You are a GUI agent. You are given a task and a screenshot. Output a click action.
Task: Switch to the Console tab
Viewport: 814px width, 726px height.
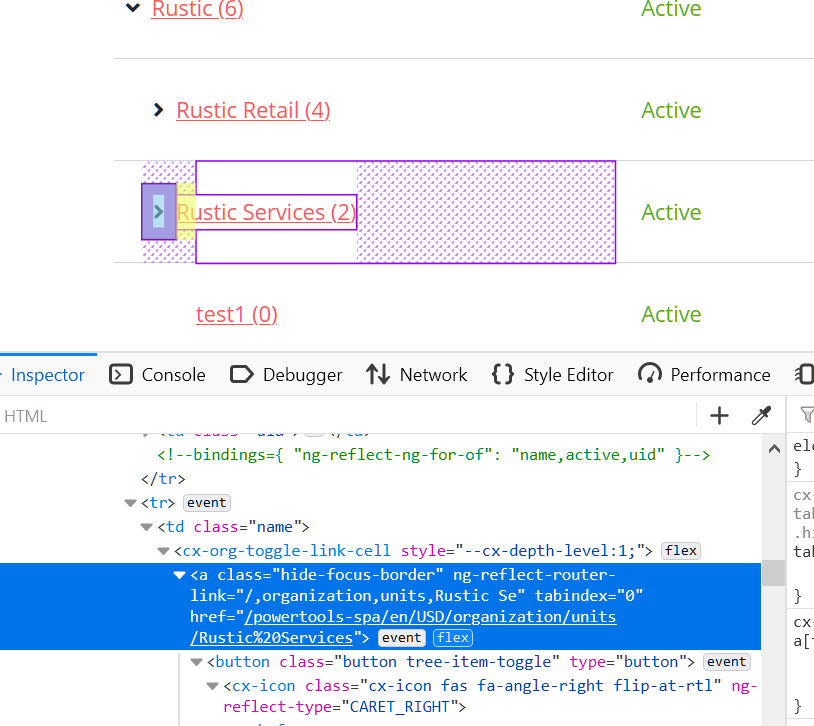[157, 375]
